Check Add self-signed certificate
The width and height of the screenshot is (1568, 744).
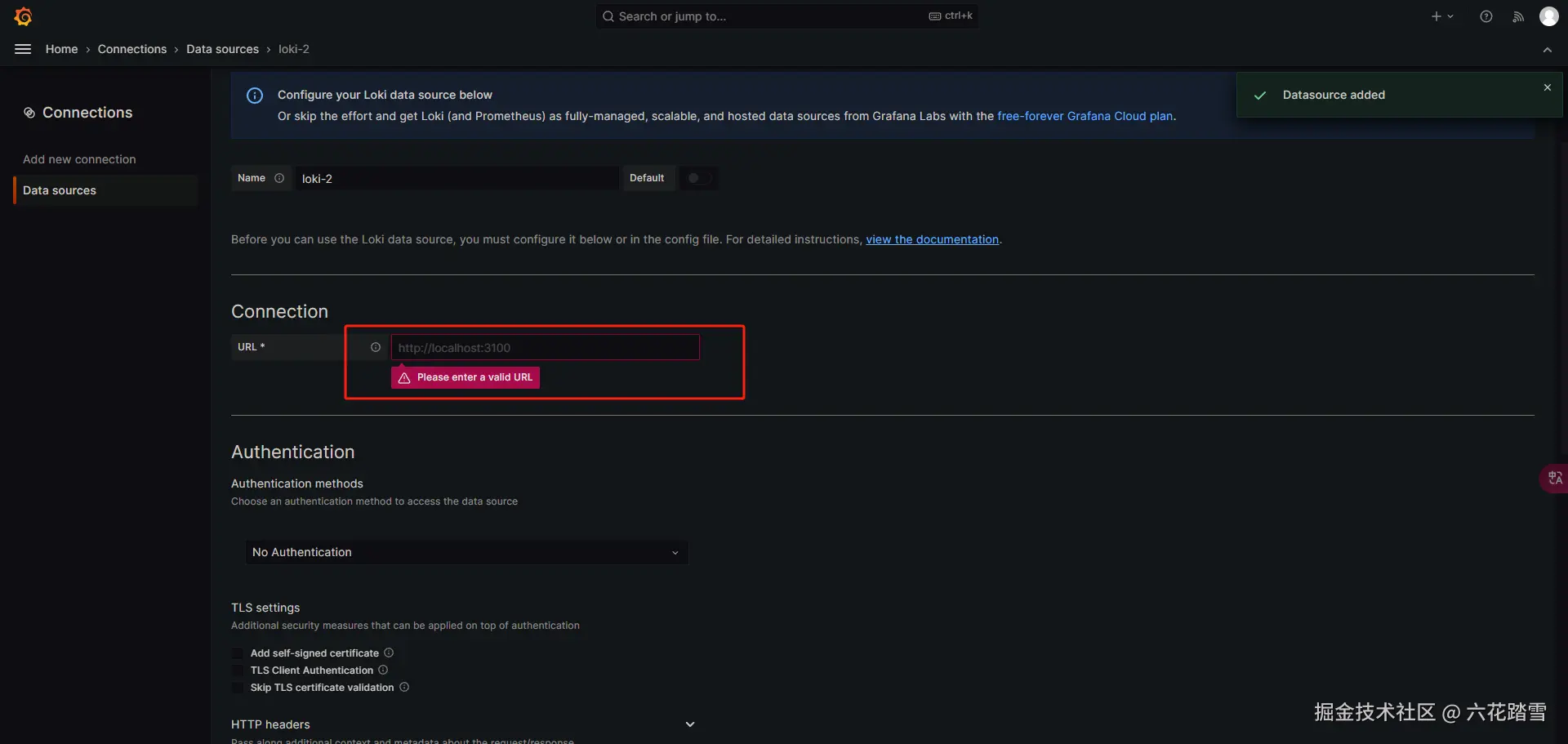238,653
